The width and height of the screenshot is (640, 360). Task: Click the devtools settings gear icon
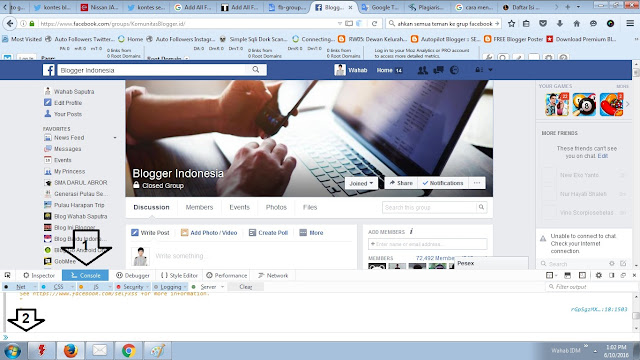[598, 276]
